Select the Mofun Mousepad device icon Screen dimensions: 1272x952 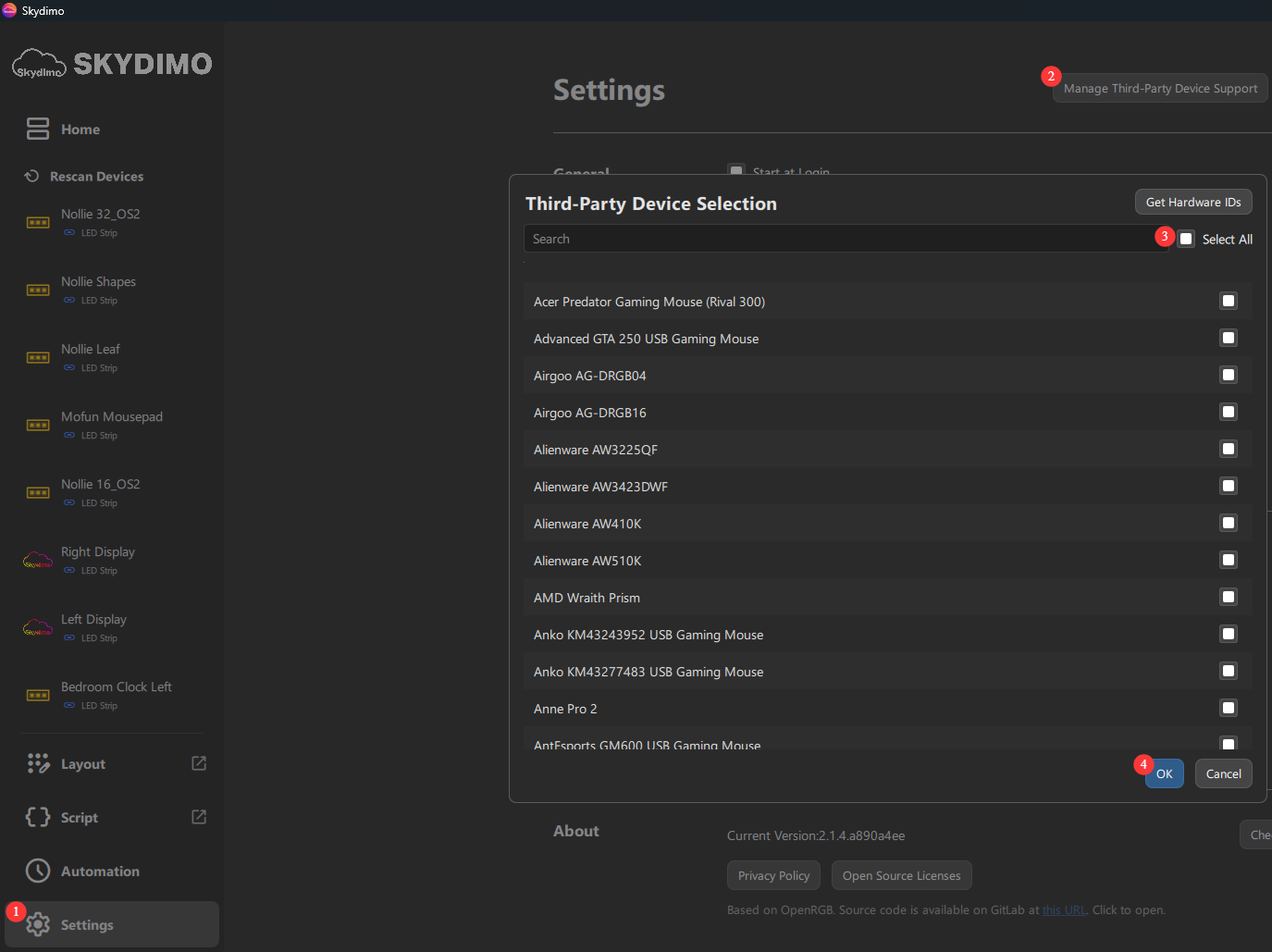(38, 426)
